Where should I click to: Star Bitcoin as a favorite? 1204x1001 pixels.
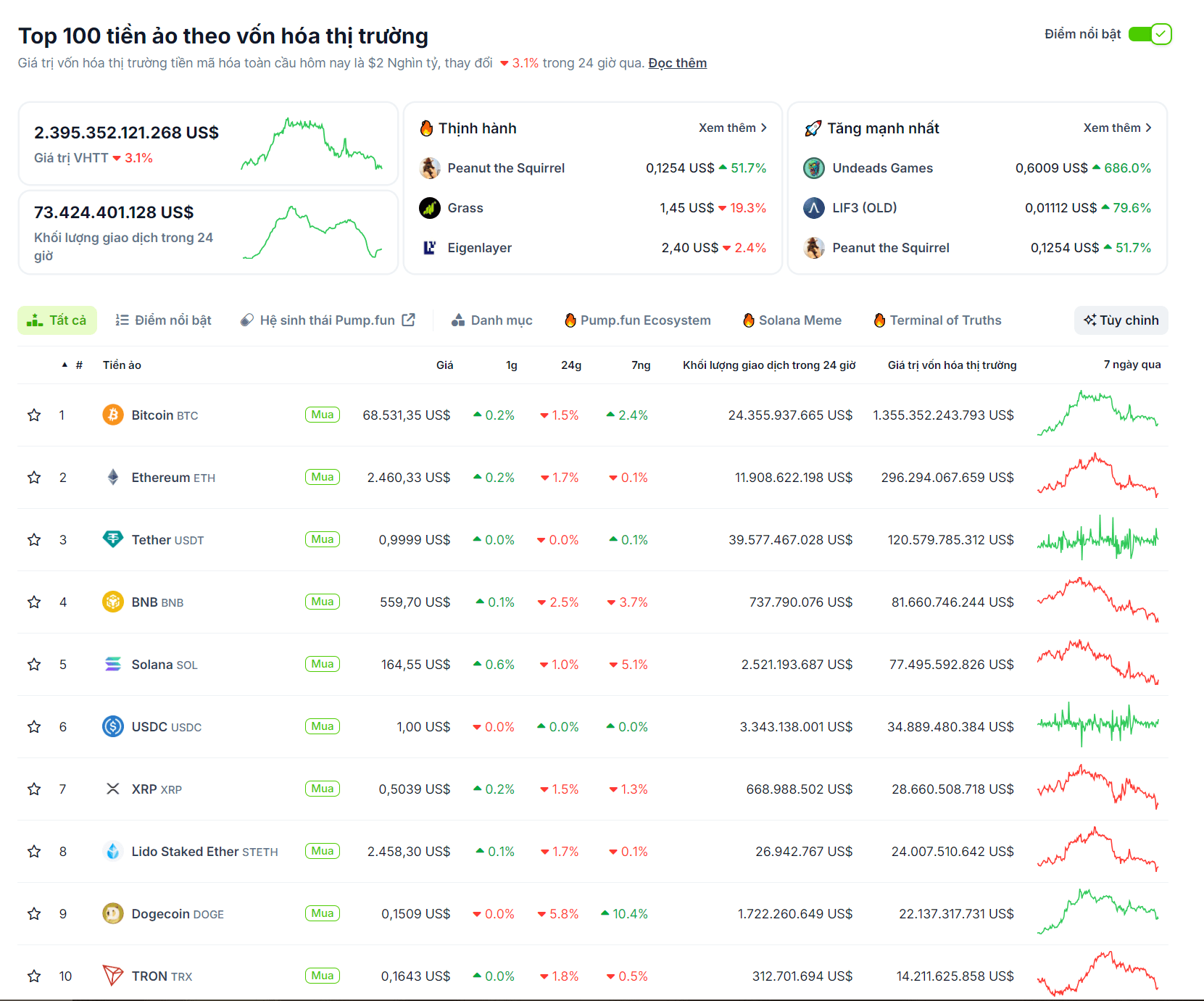(34, 415)
